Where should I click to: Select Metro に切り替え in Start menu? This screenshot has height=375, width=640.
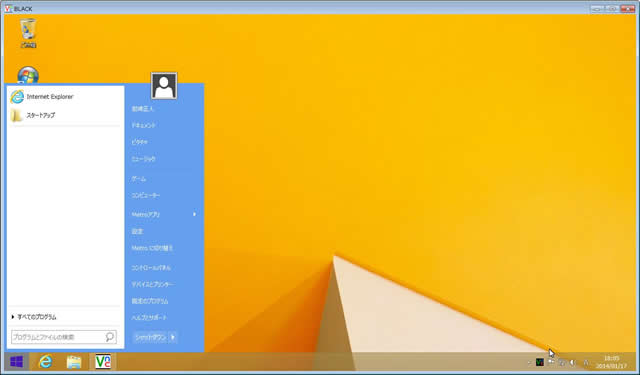coord(152,248)
